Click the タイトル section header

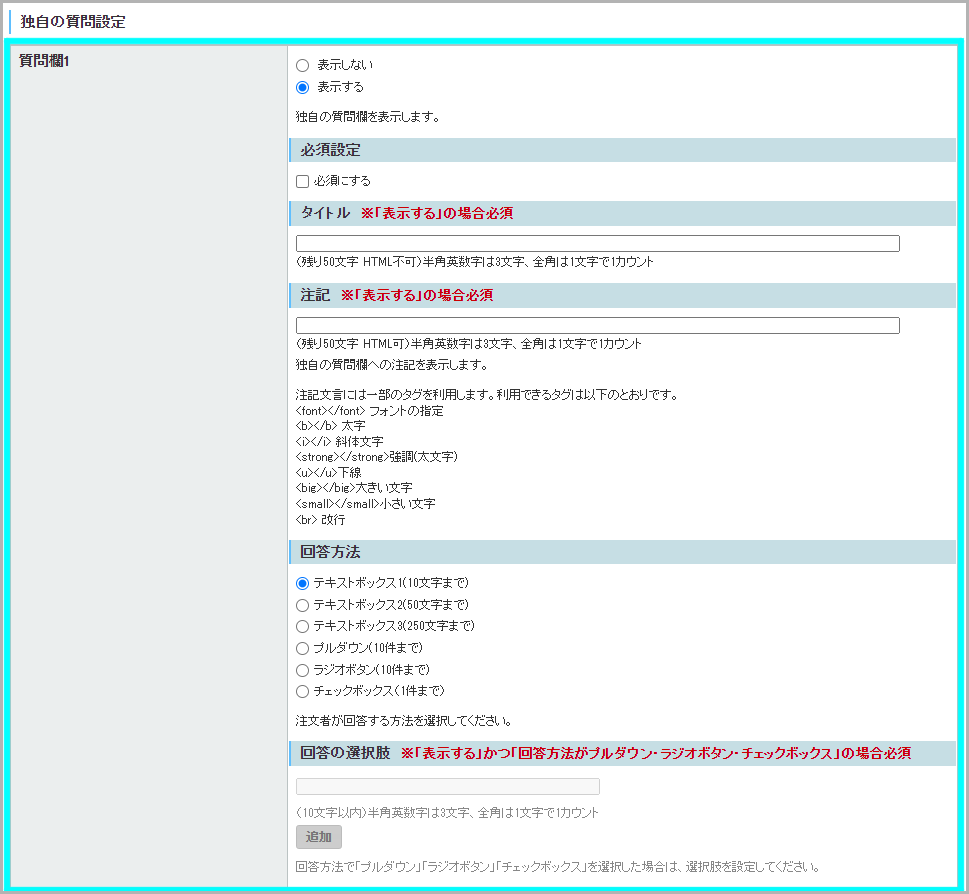click(x=622, y=213)
